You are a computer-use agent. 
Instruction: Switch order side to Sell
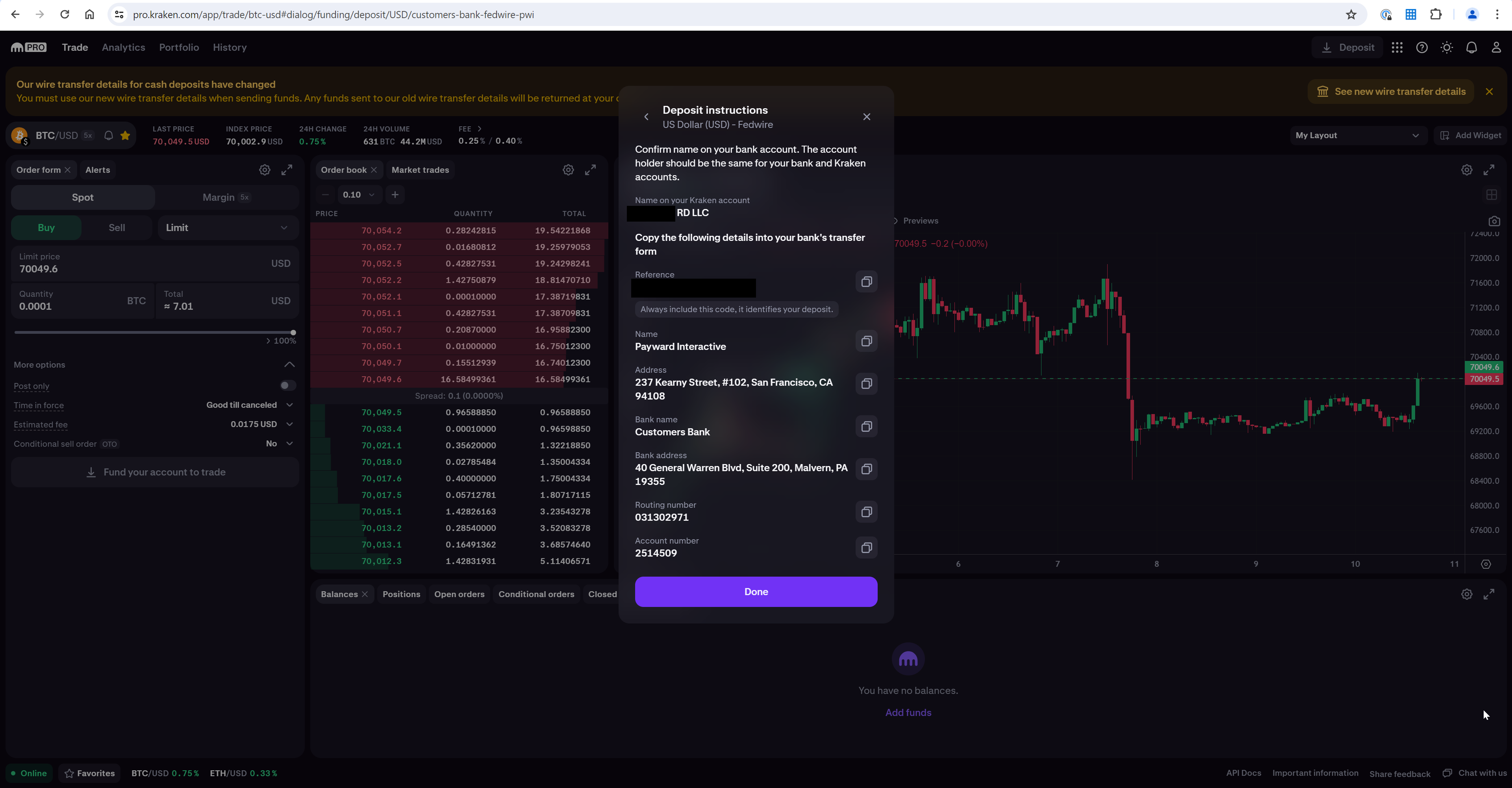(x=117, y=228)
